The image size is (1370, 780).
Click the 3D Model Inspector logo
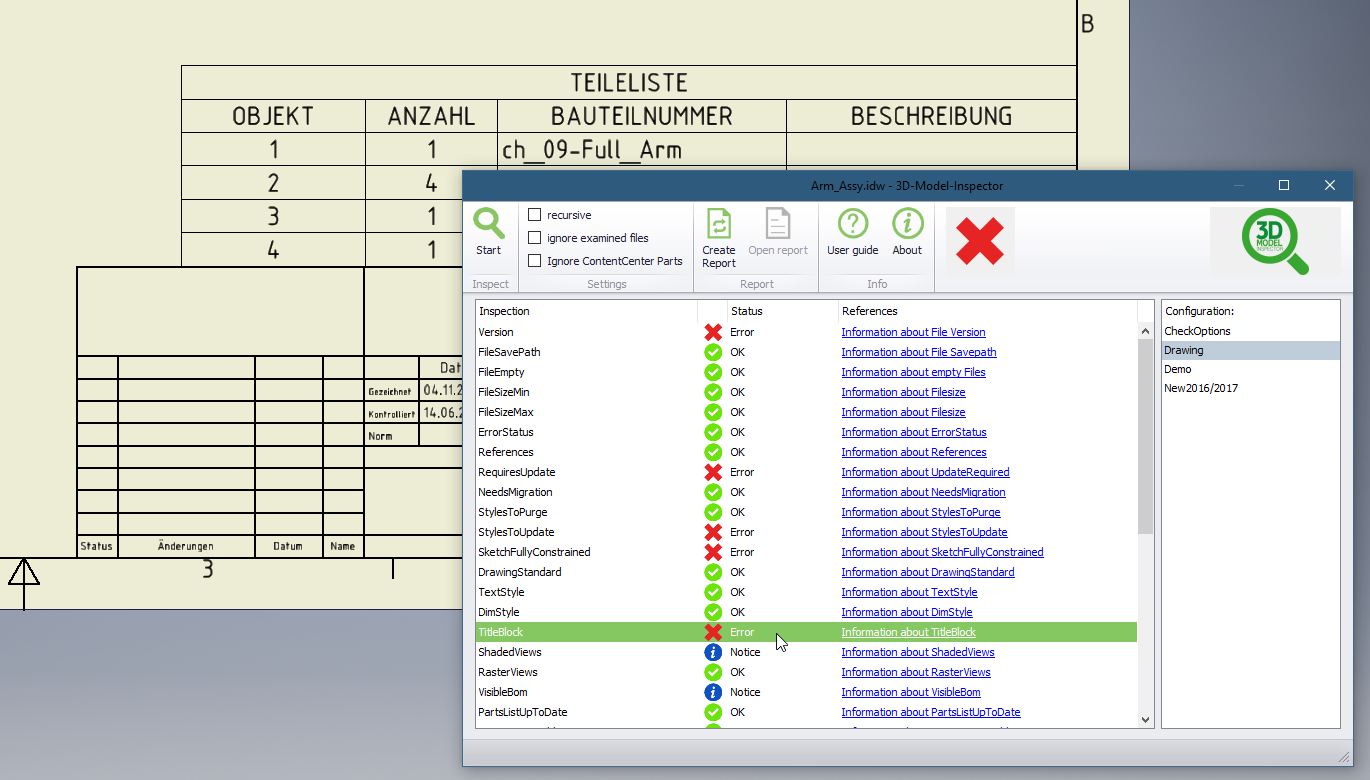pos(1275,241)
